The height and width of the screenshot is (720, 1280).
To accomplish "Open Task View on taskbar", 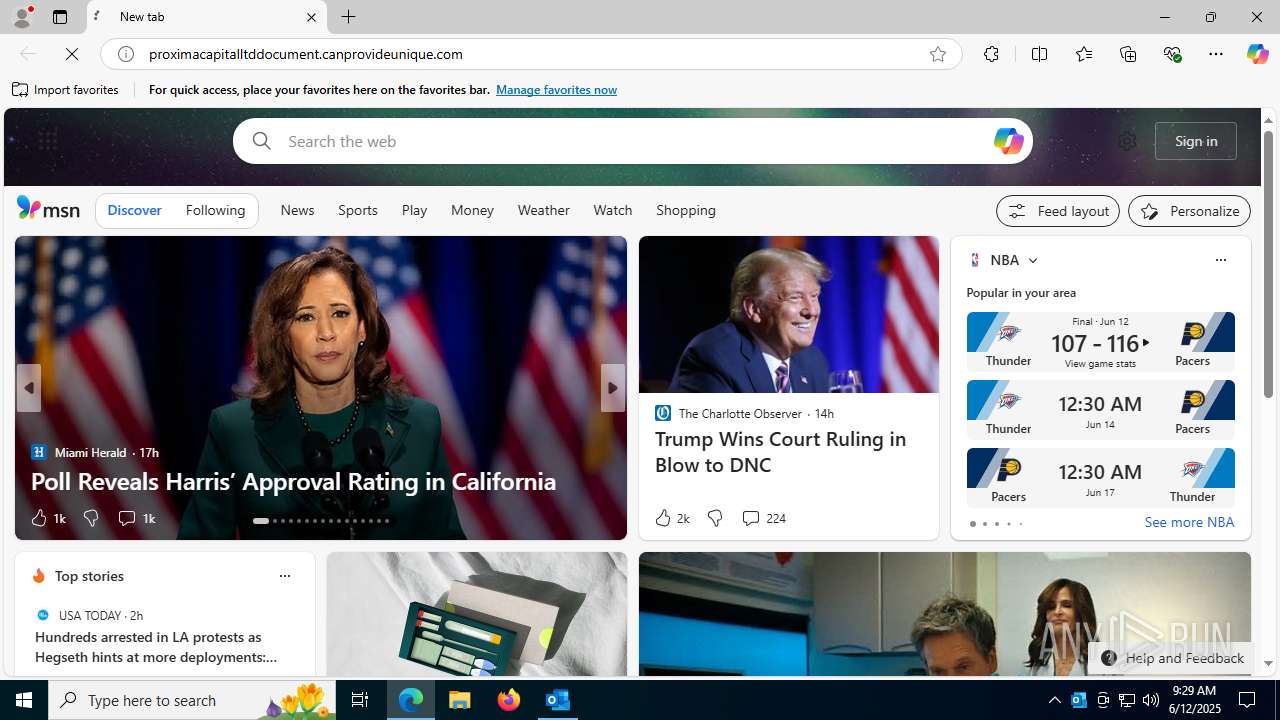I will 360,700.
